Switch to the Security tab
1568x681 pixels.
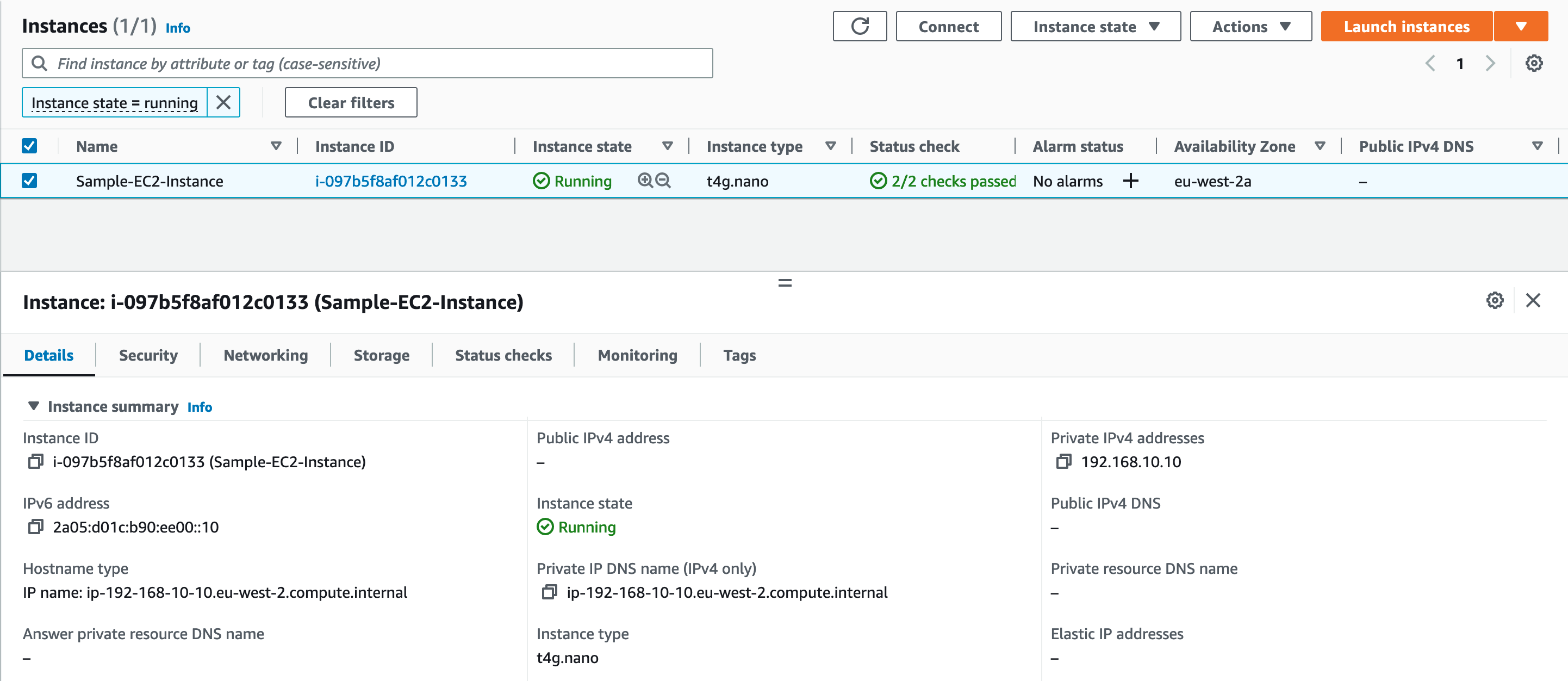coord(147,355)
